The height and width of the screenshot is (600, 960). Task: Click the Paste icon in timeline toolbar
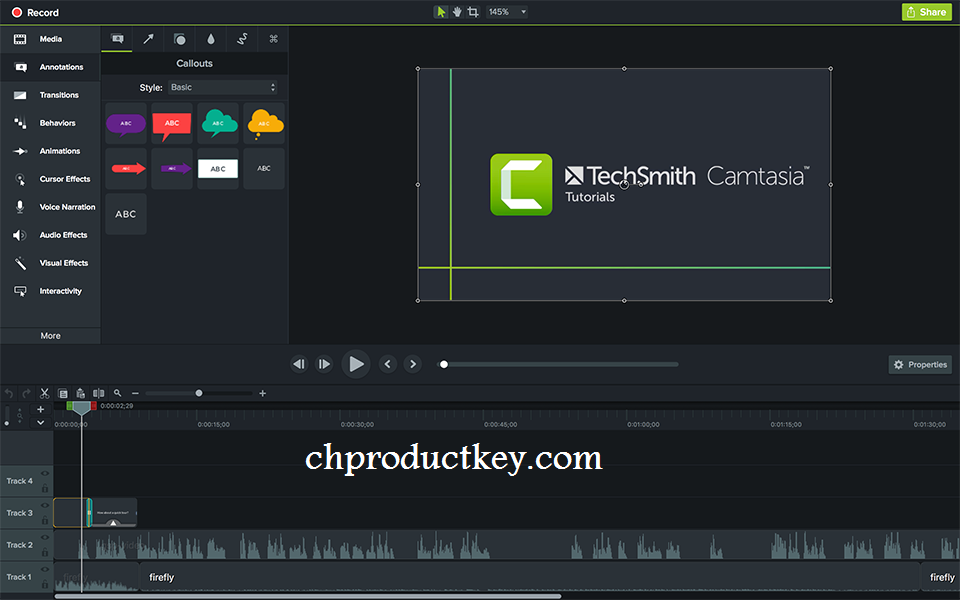tap(80, 393)
